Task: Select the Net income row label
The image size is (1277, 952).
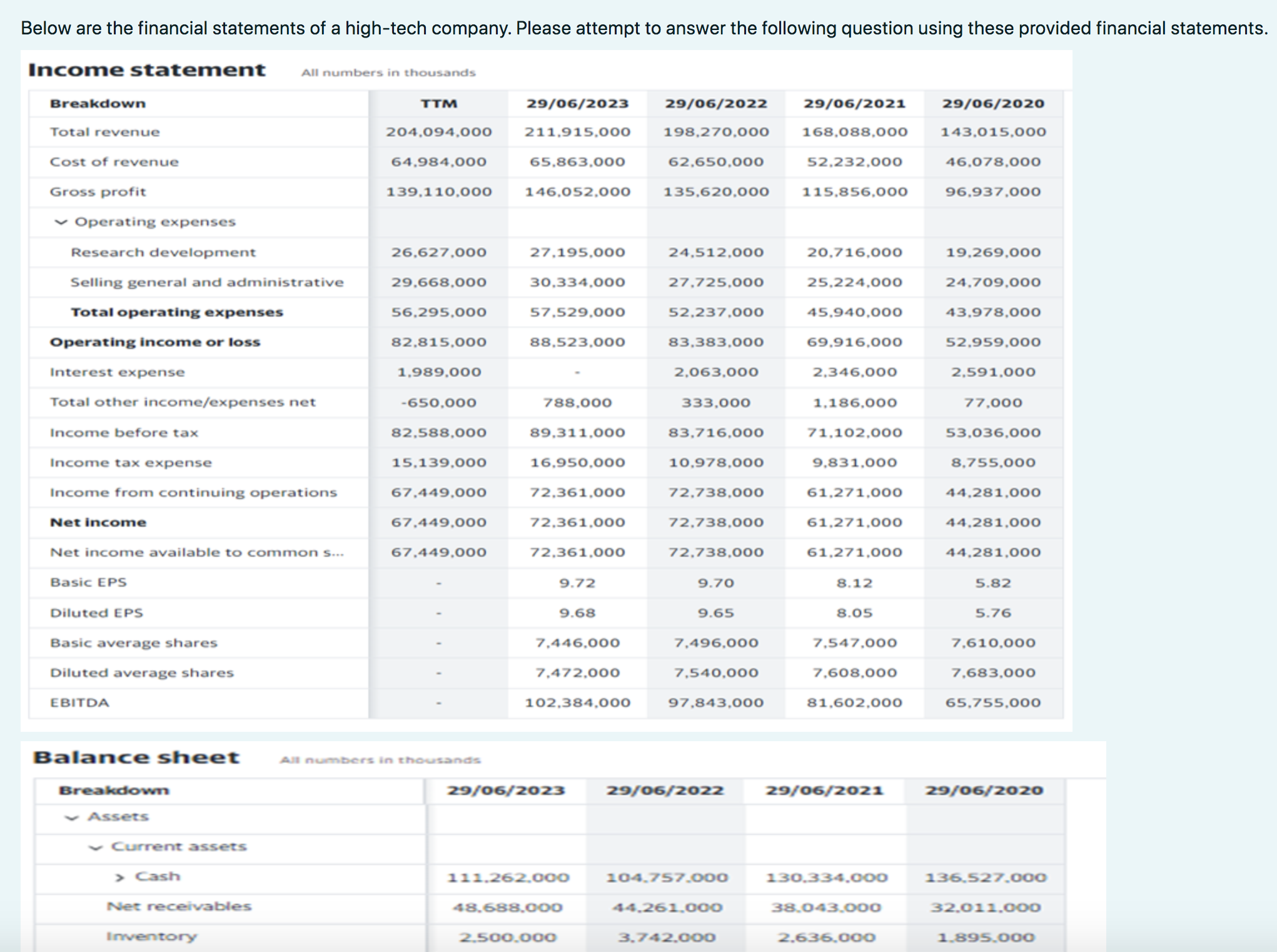Action: 98,522
